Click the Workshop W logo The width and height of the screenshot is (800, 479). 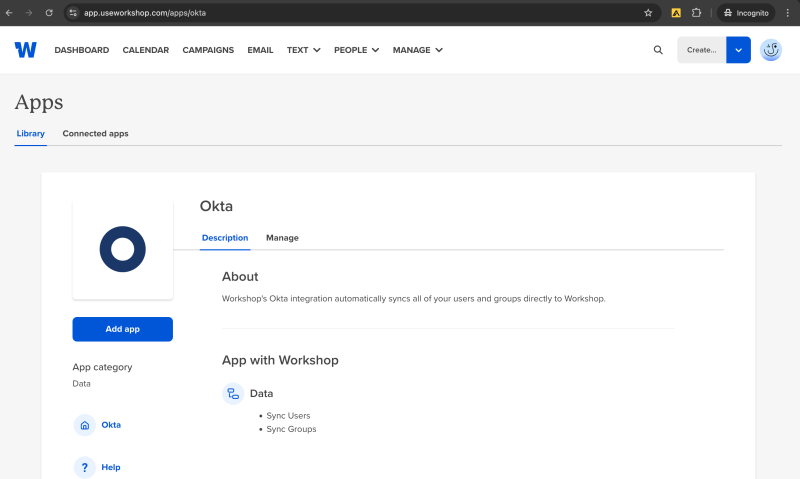pyautogui.click(x=26, y=50)
